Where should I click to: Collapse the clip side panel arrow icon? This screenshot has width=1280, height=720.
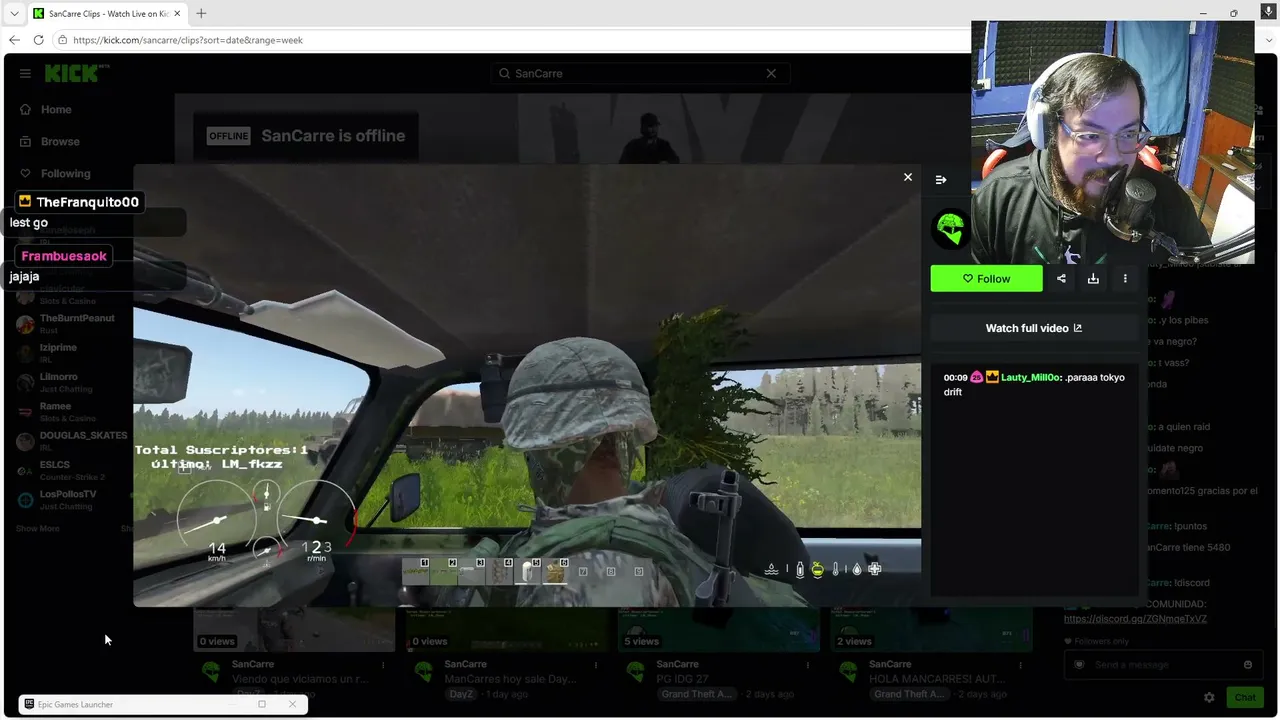click(x=941, y=180)
